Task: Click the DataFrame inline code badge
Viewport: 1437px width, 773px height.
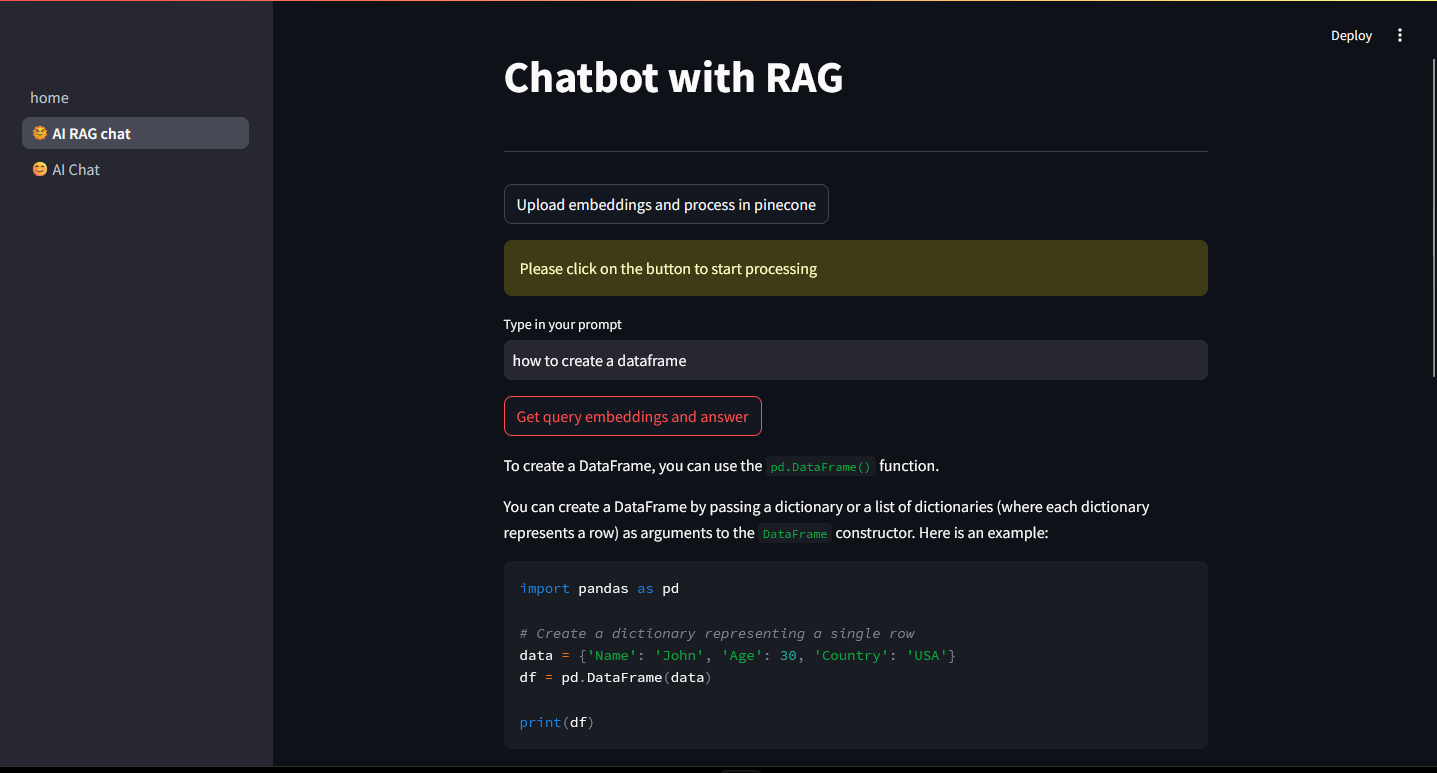Action: click(x=794, y=533)
